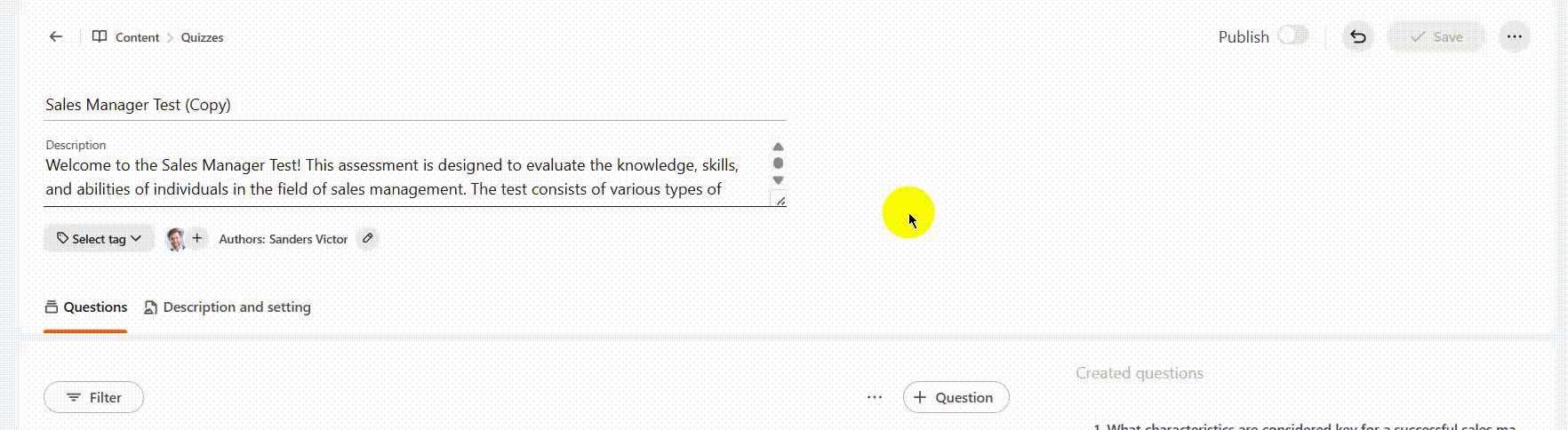1568x430 pixels.
Task: Open Description and setting tab
Action: pos(228,307)
